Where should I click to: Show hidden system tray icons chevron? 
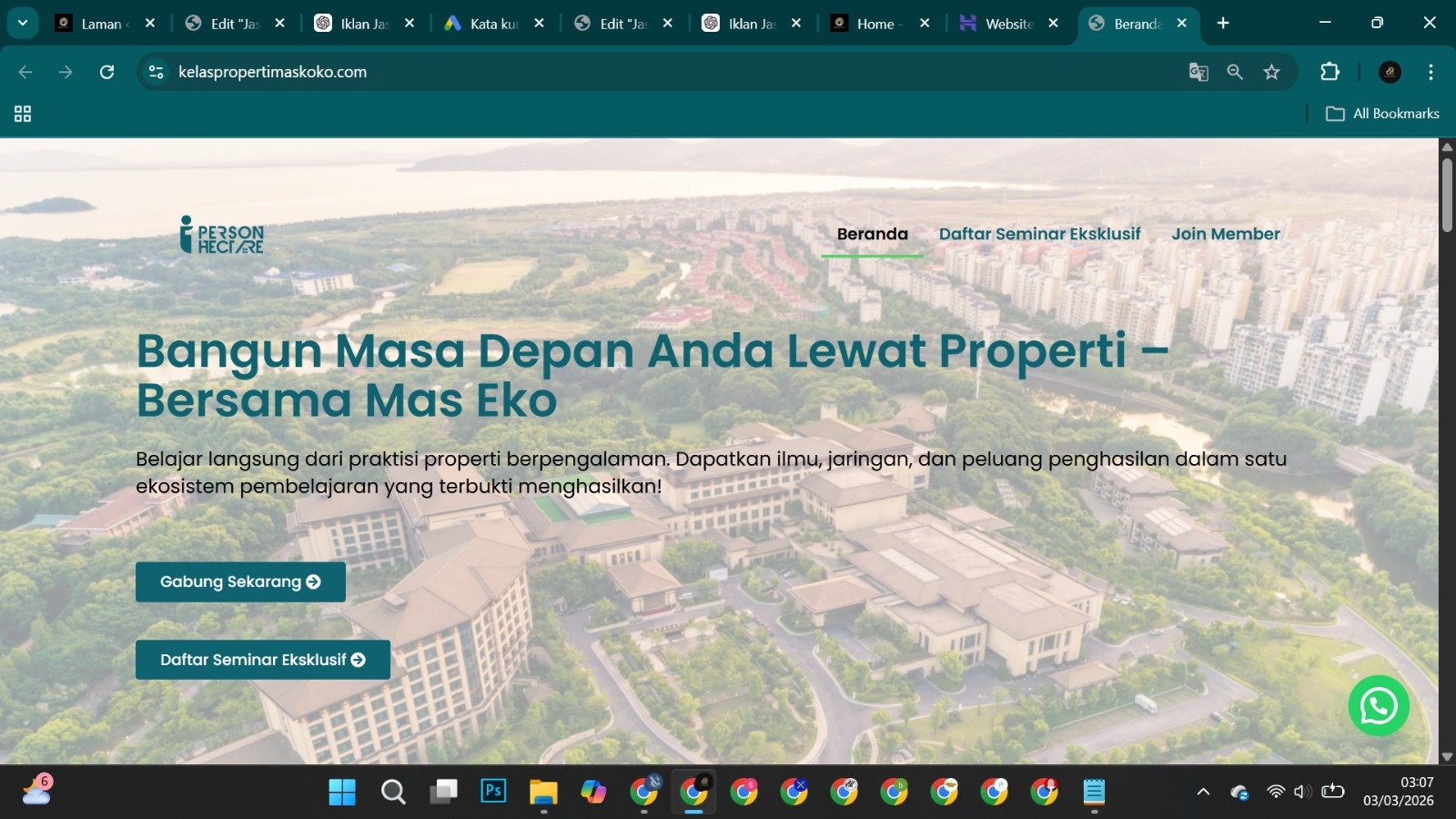click(1203, 792)
